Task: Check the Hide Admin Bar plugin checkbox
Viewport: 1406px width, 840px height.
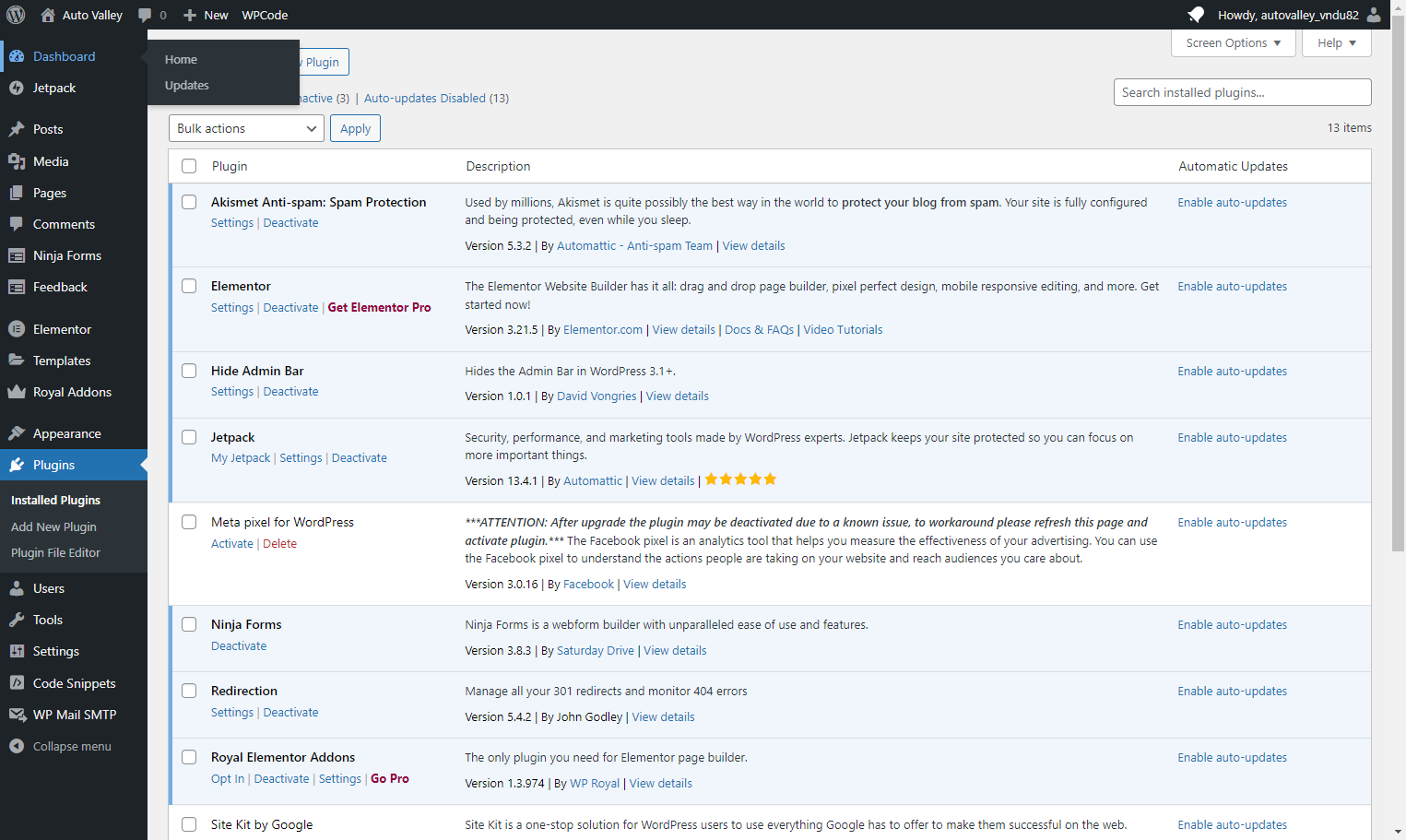Action: pos(189,371)
